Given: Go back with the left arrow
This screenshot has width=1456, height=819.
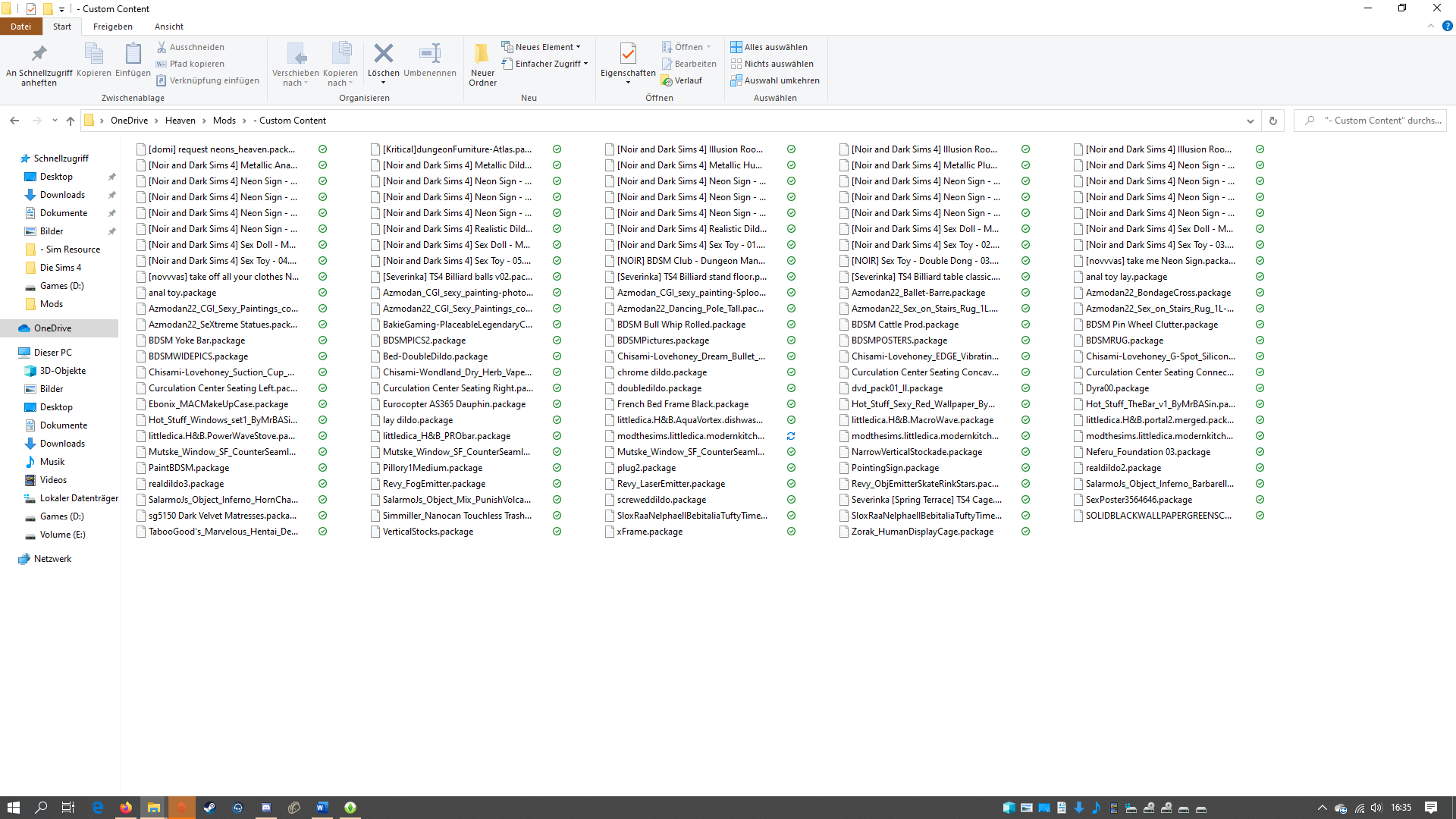Looking at the screenshot, I should coord(14,121).
